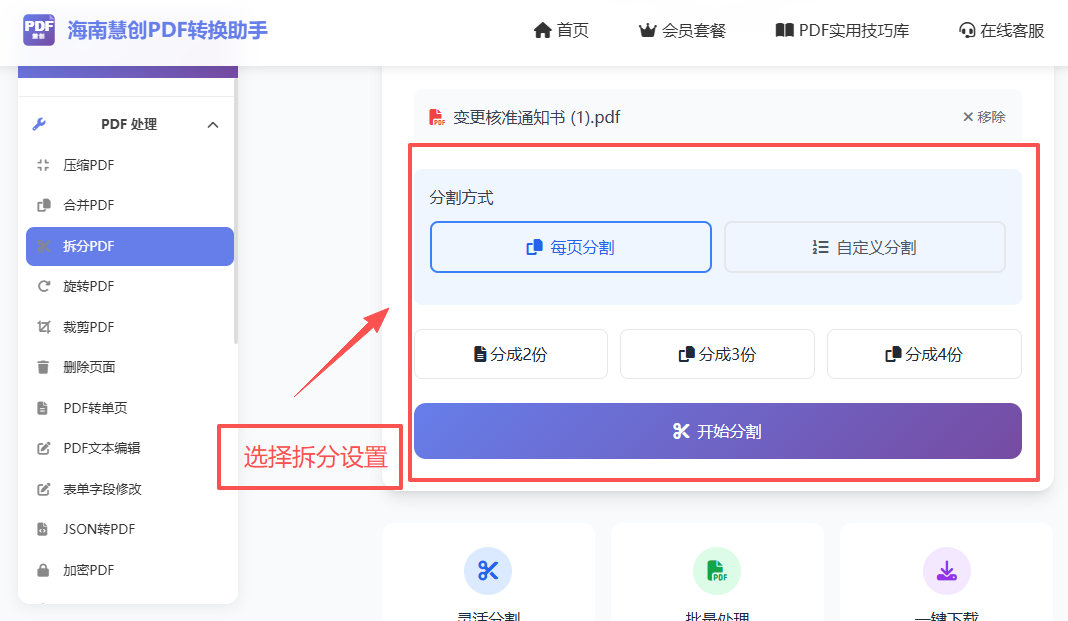
Task: Click the compress icon for 压缩PDF
Action: [44, 165]
